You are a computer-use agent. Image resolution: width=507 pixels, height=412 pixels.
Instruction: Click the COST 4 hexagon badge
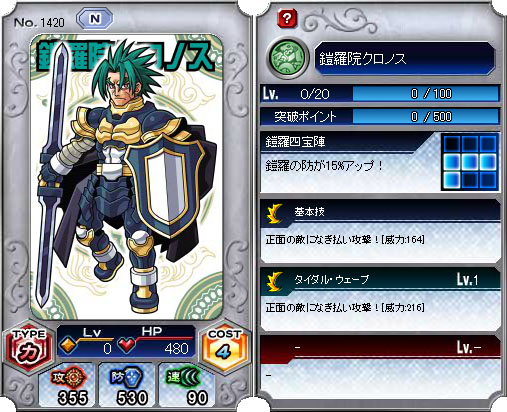pyautogui.click(x=224, y=347)
